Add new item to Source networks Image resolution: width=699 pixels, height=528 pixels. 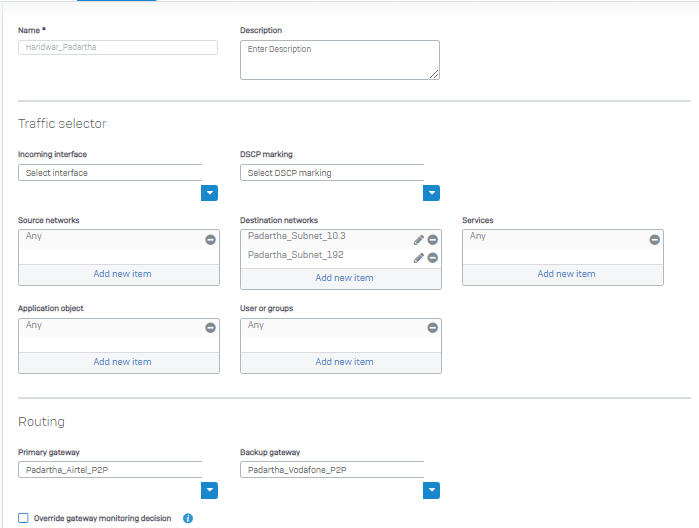tap(122, 274)
